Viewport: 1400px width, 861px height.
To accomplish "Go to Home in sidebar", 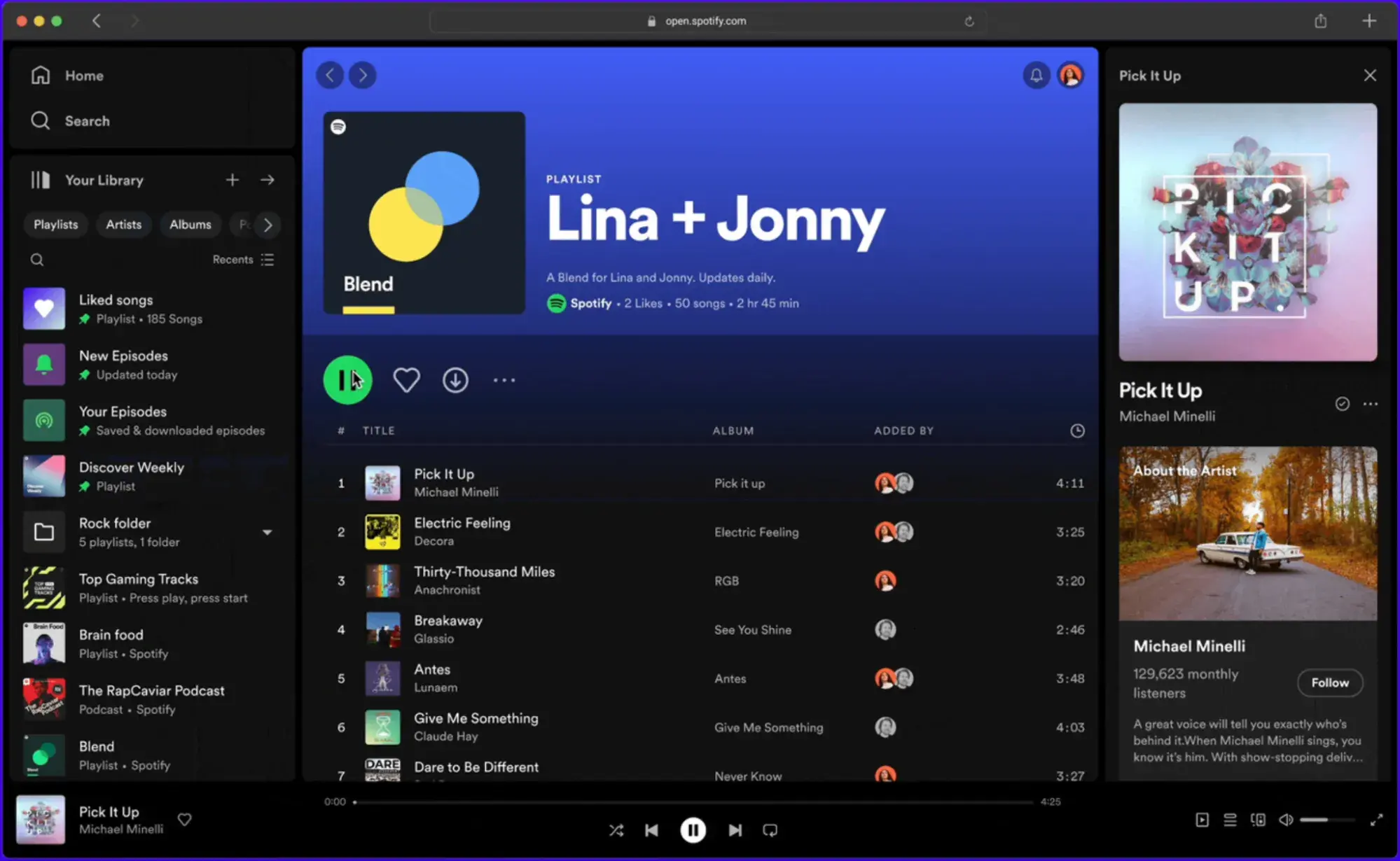I will (67, 76).
